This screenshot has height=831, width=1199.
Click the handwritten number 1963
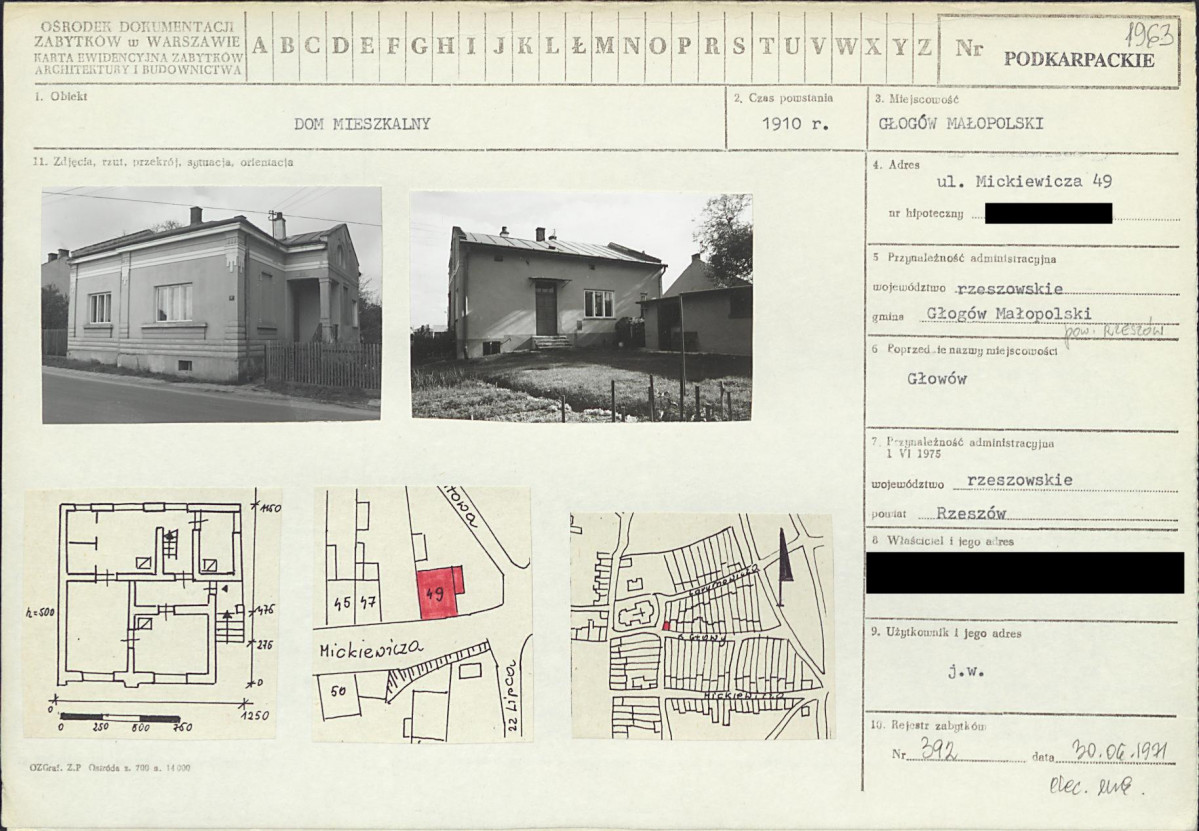1149,35
